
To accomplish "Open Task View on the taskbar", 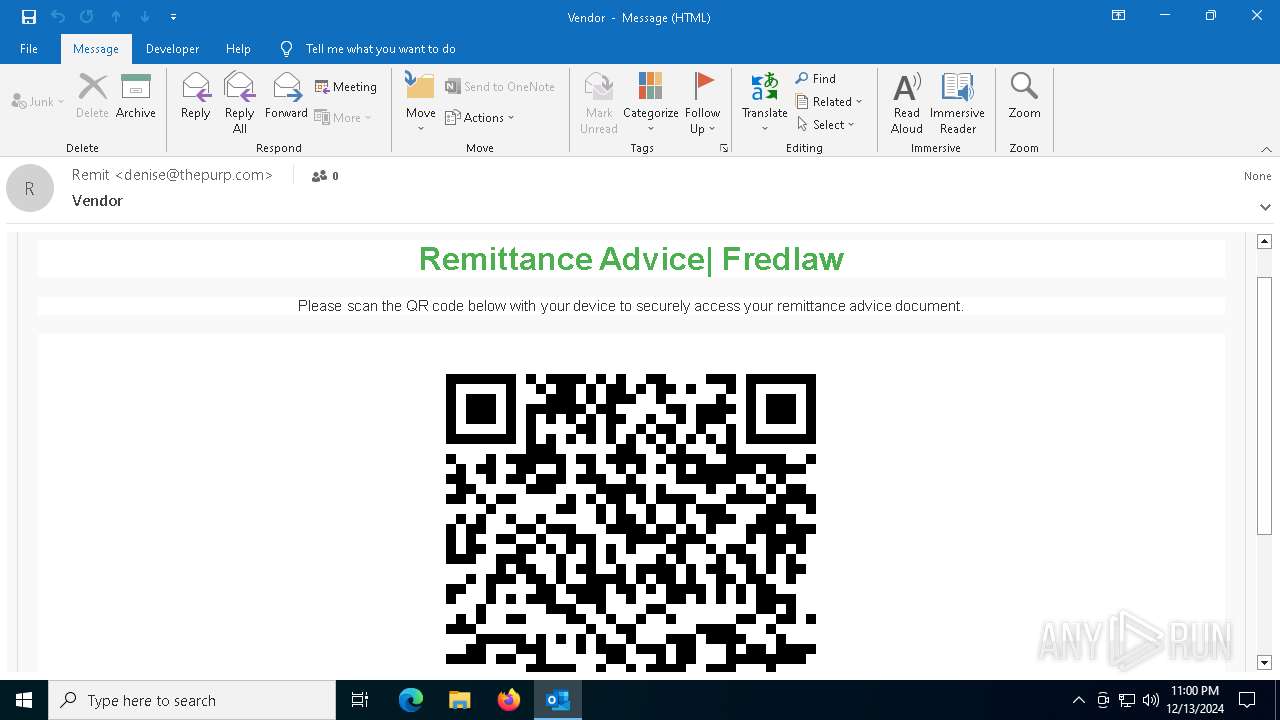I will click(x=360, y=700).
